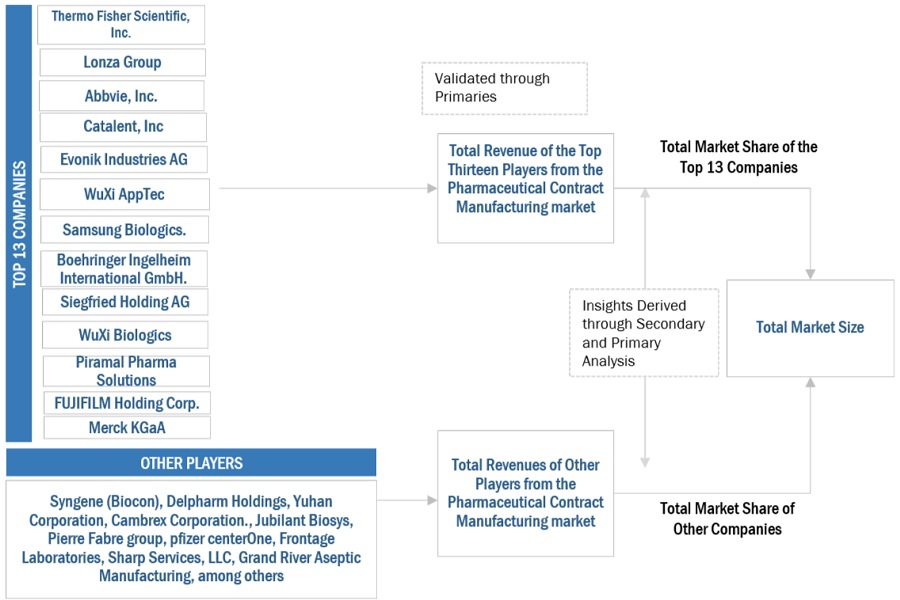The width and height of the screenshot is (900, 600).
Task: Select the Total Market Size box
Action: pos(810,328)
